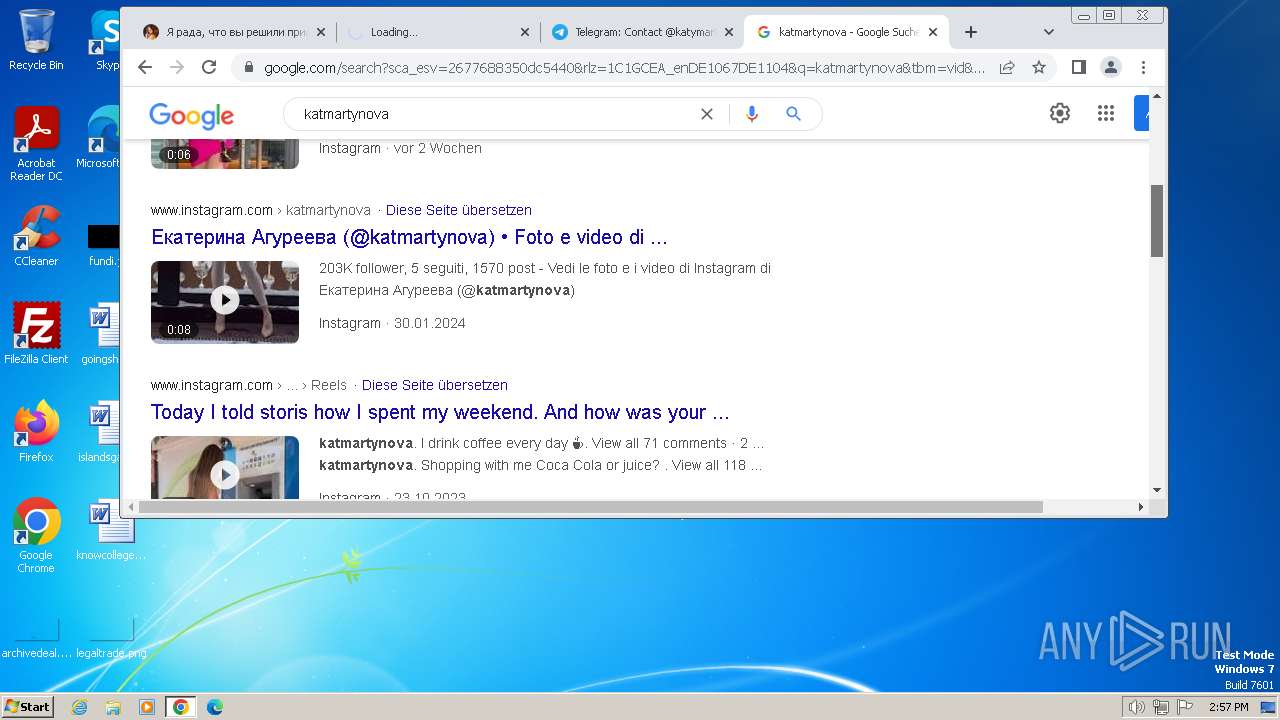Open Microsoft Edge from taskbar
1280x720 pixels.
[215, 707]
